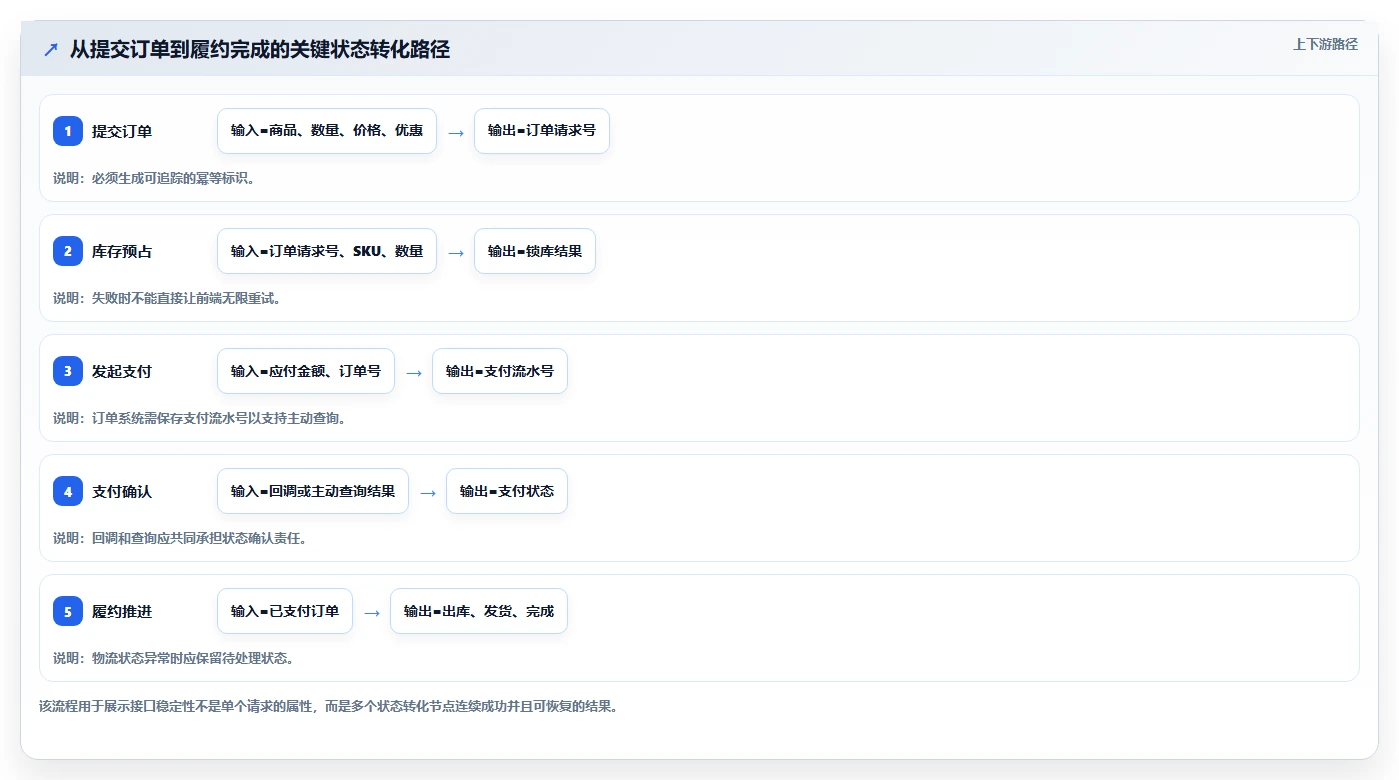Click the 发起支付 step name
Screen dimensions: 1399x780
click(122, 371)
